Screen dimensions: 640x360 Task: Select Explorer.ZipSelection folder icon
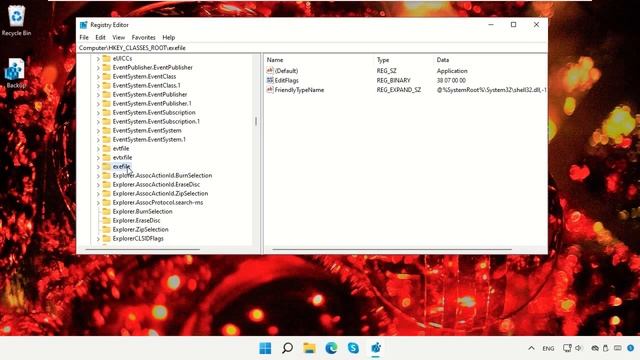click(x=107, y=229)
